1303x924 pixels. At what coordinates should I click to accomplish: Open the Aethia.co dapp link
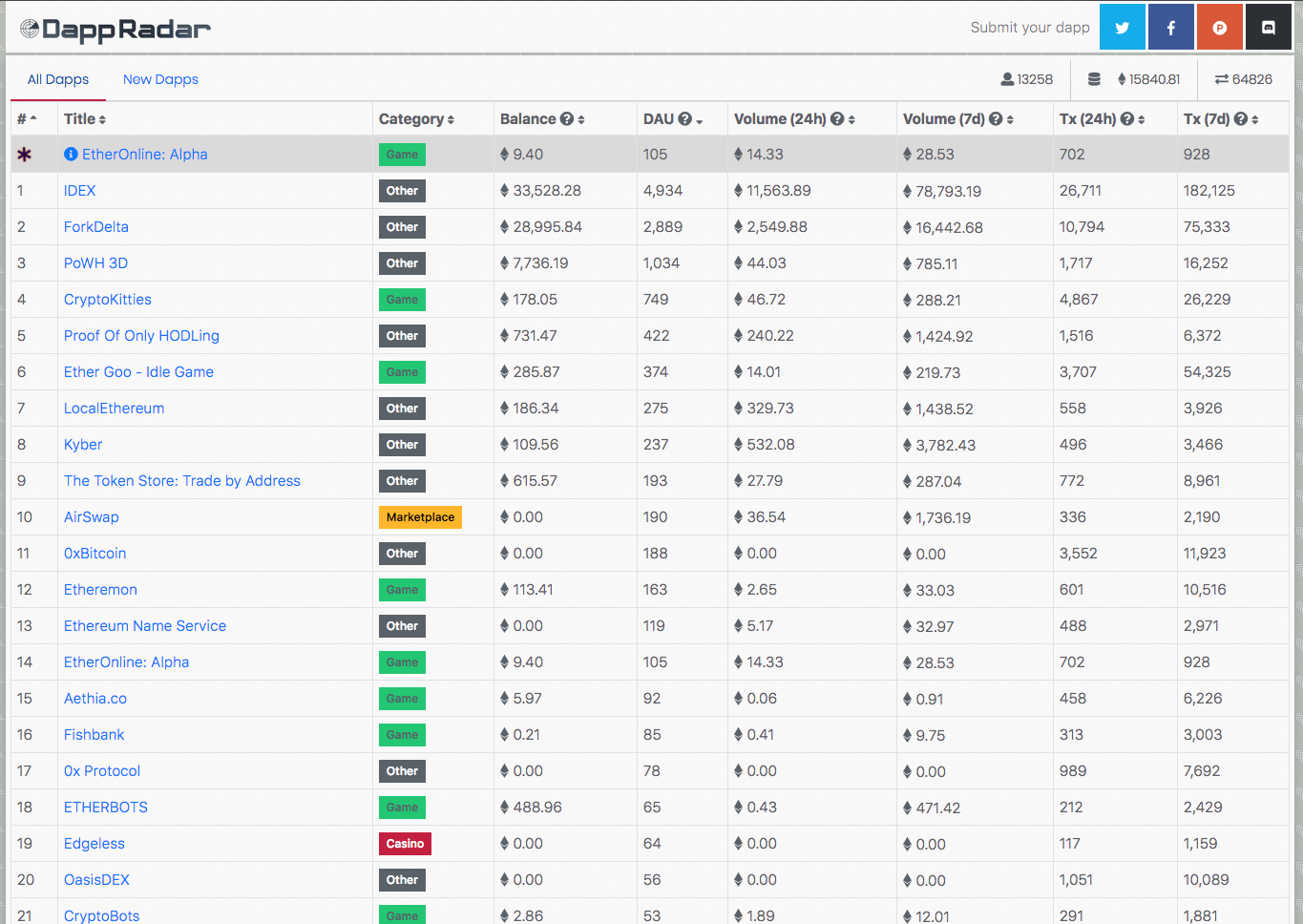95,698
